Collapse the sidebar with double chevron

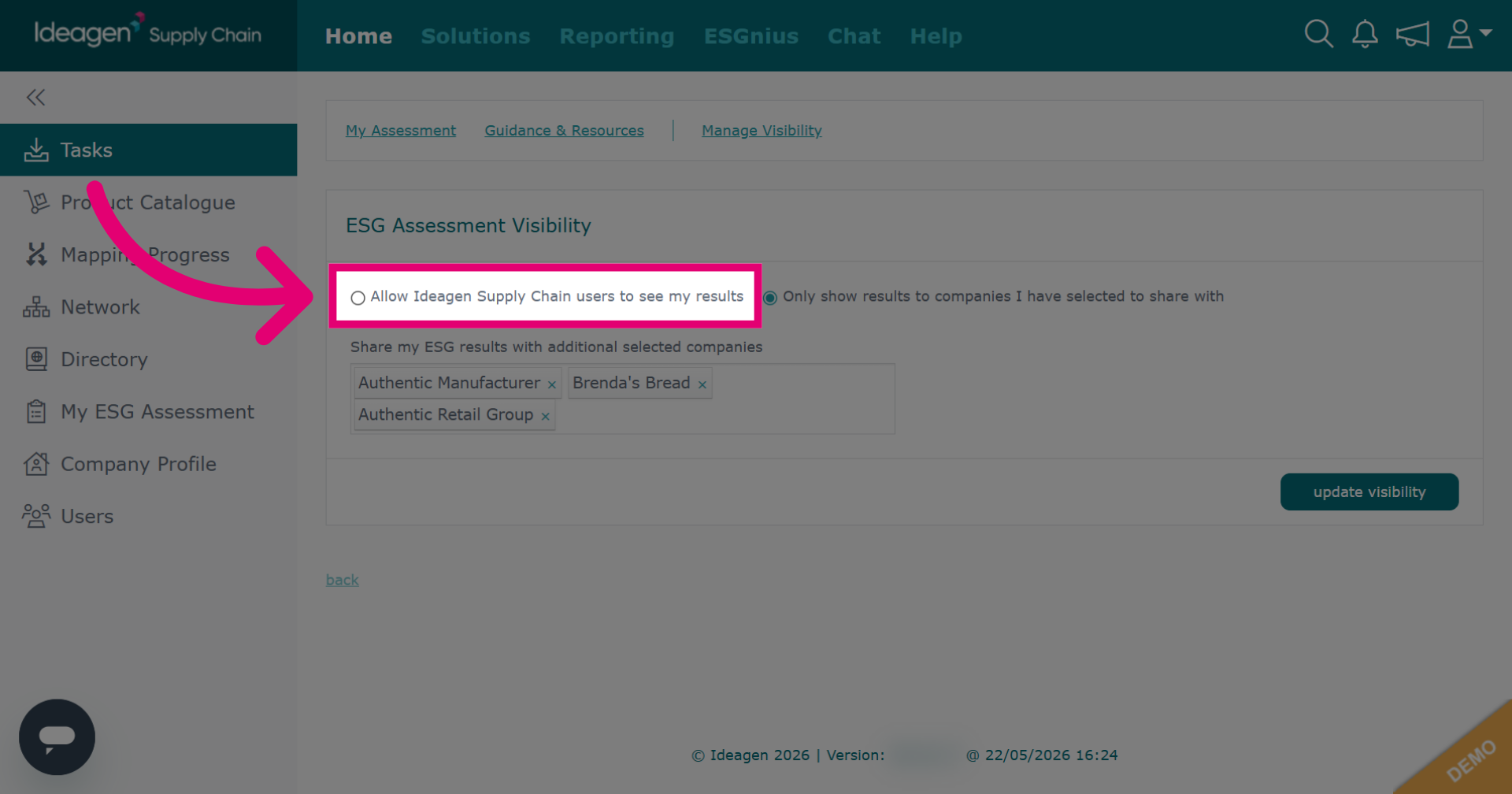pos(35,98)
